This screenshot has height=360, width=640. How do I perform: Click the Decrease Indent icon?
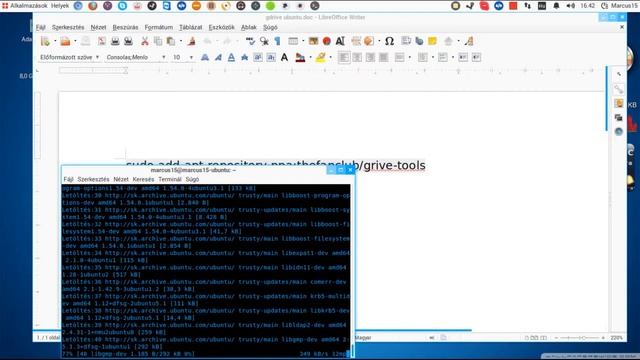476,58
